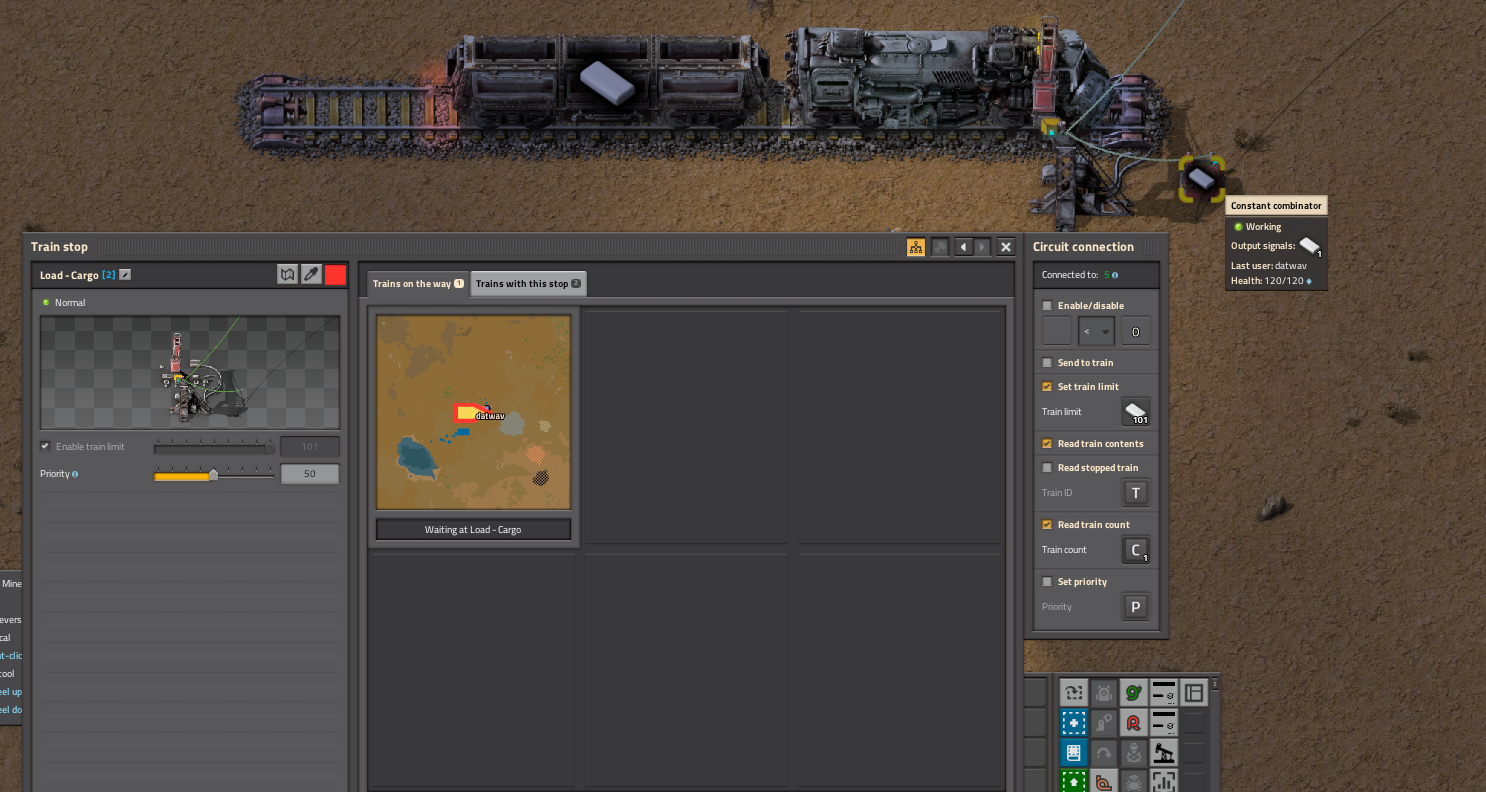Image resolution: width=1486 pixels, height=792 pixels.
Task: Open the stop location on the map
Action: [288, 275]
